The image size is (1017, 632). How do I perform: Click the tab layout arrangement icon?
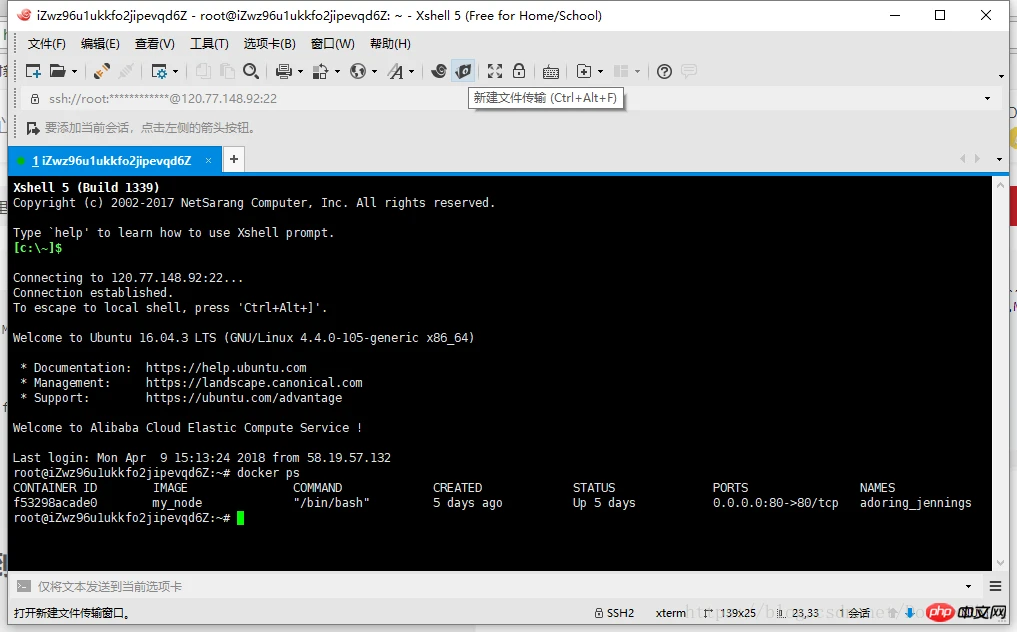pos(621,71)
